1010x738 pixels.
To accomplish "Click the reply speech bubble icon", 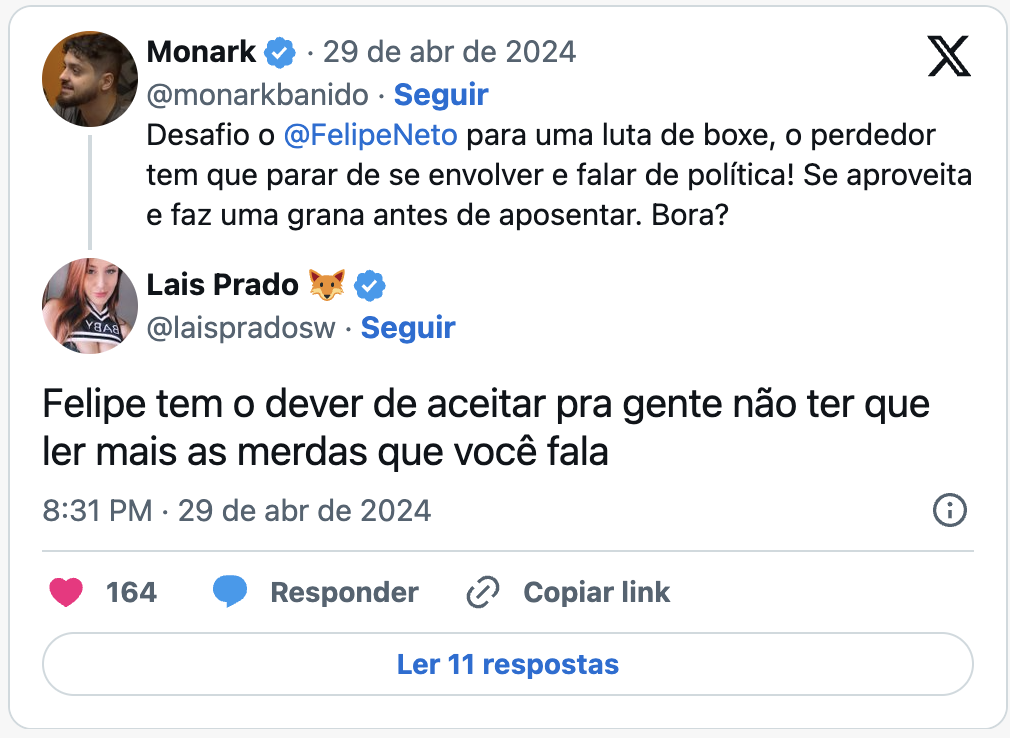I will [230, 592].
